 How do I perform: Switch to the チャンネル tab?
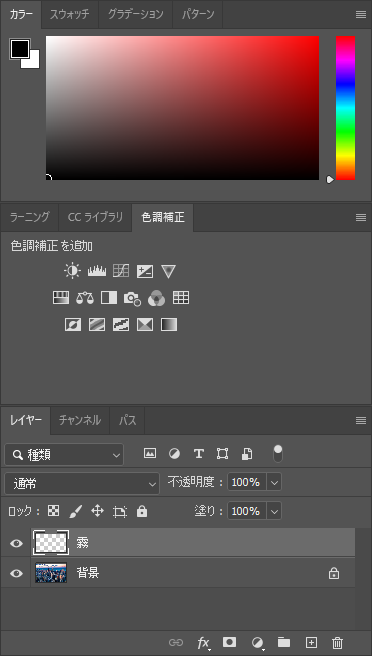pos(80,420)
